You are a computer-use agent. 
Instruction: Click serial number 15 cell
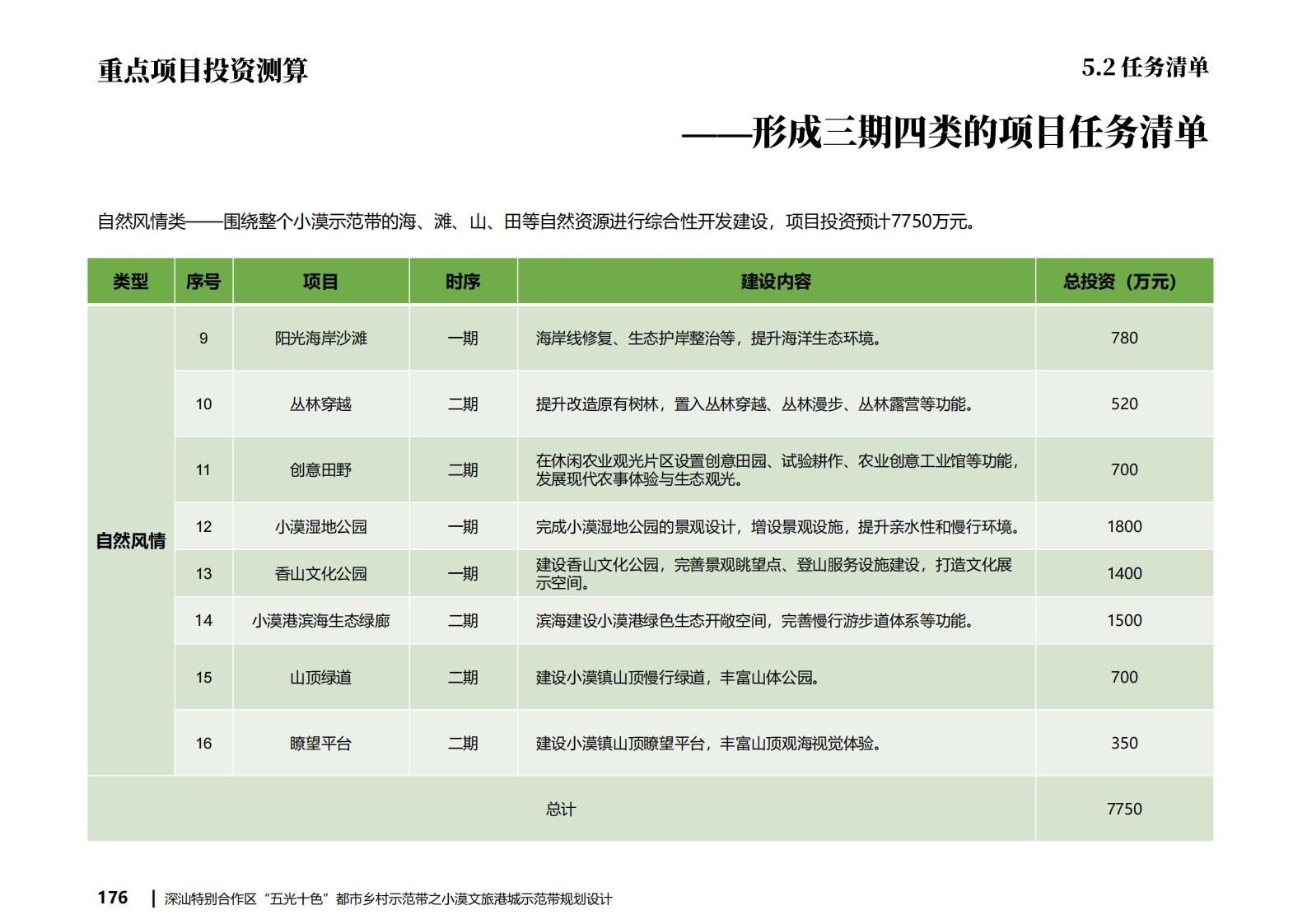[x=203, y=678]
